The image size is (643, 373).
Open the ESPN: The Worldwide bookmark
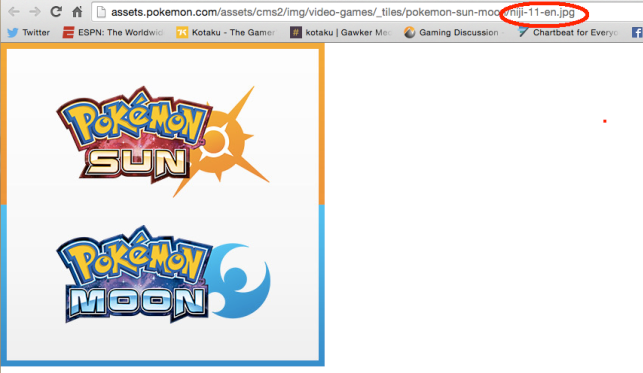pyautogui.click(x=113, y=32)
